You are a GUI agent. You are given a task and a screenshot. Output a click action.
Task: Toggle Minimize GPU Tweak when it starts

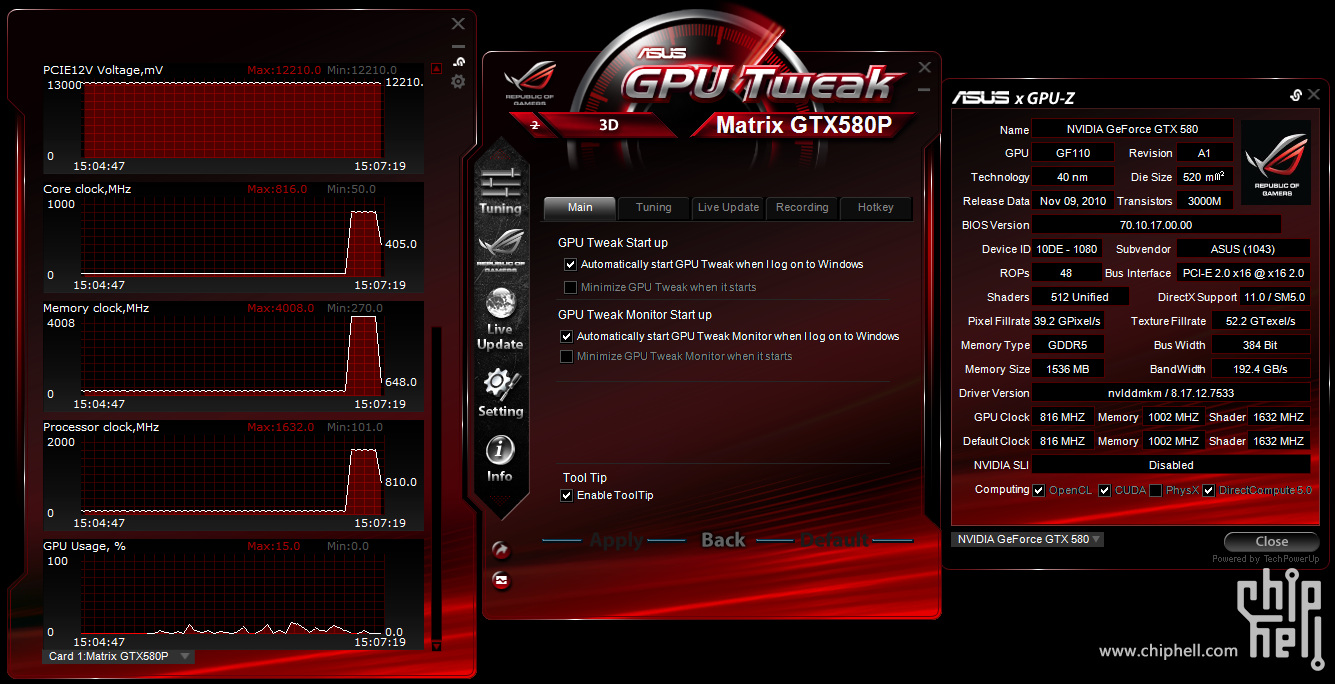coord(571,287)
